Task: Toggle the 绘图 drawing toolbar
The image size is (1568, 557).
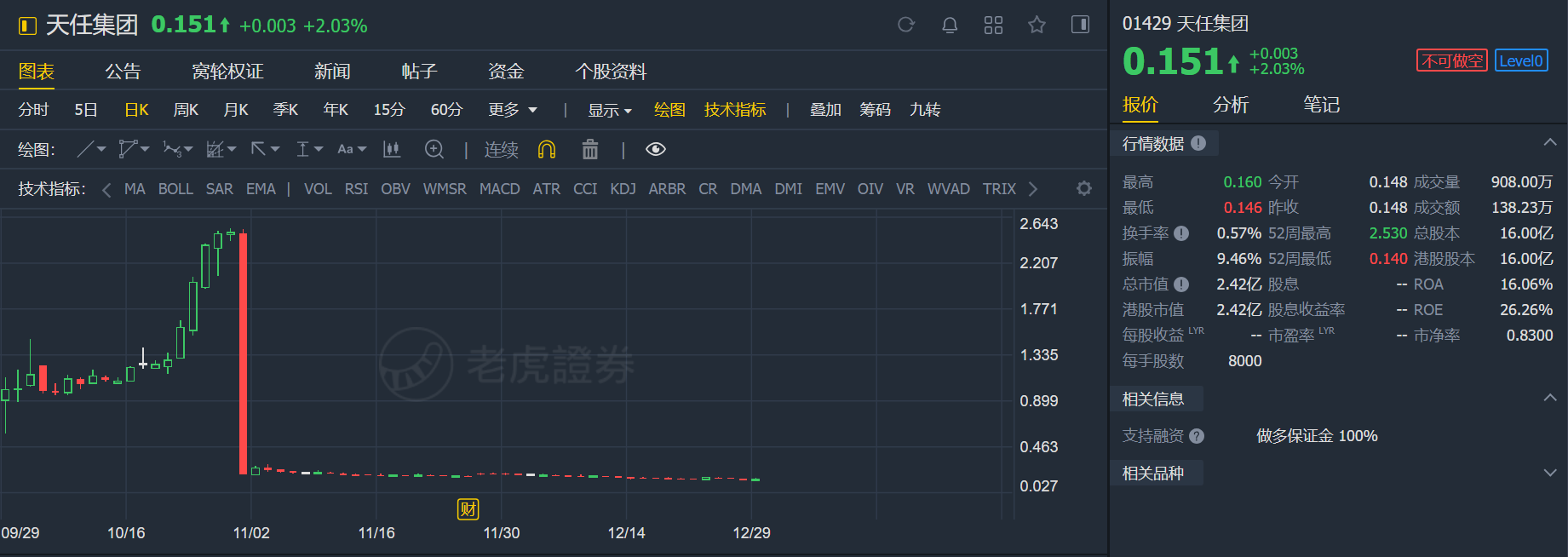Action: tap(669, 110)
